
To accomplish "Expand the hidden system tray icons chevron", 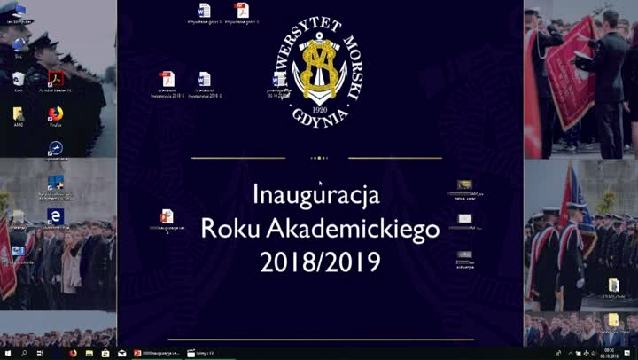I will tap(569, 353).
